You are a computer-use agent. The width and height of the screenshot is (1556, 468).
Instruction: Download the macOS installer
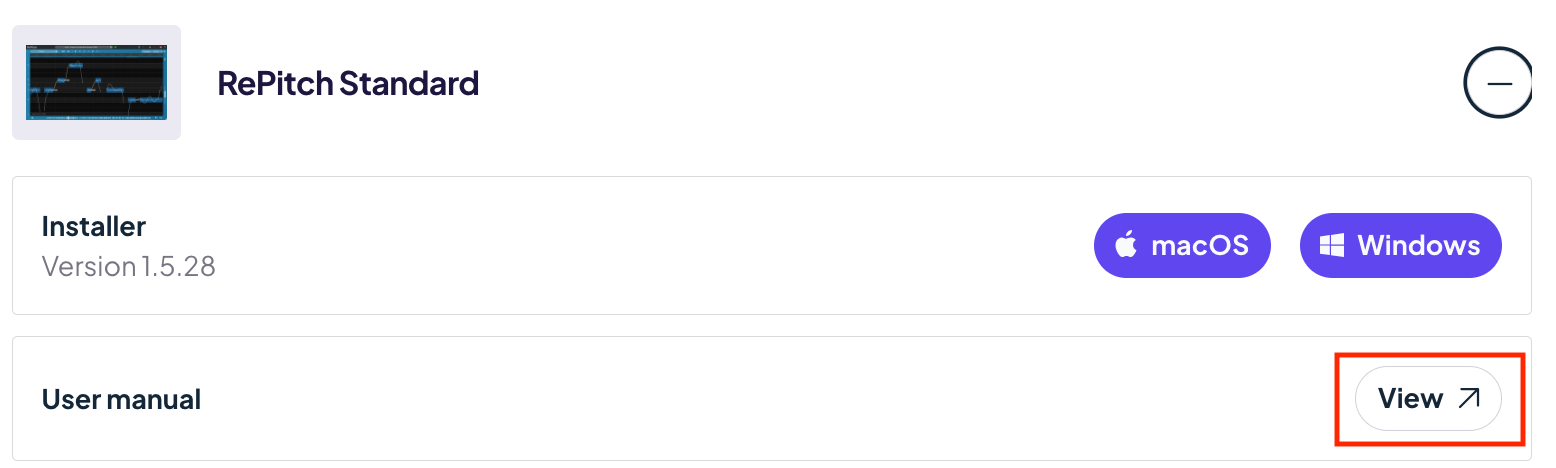click(x=1182, y=245)
